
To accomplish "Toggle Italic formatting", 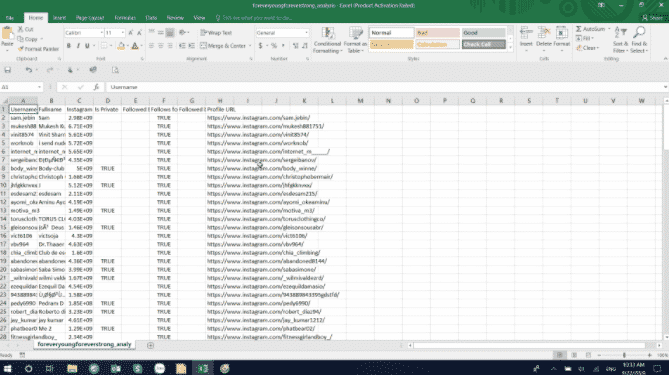I will point(78,46).
